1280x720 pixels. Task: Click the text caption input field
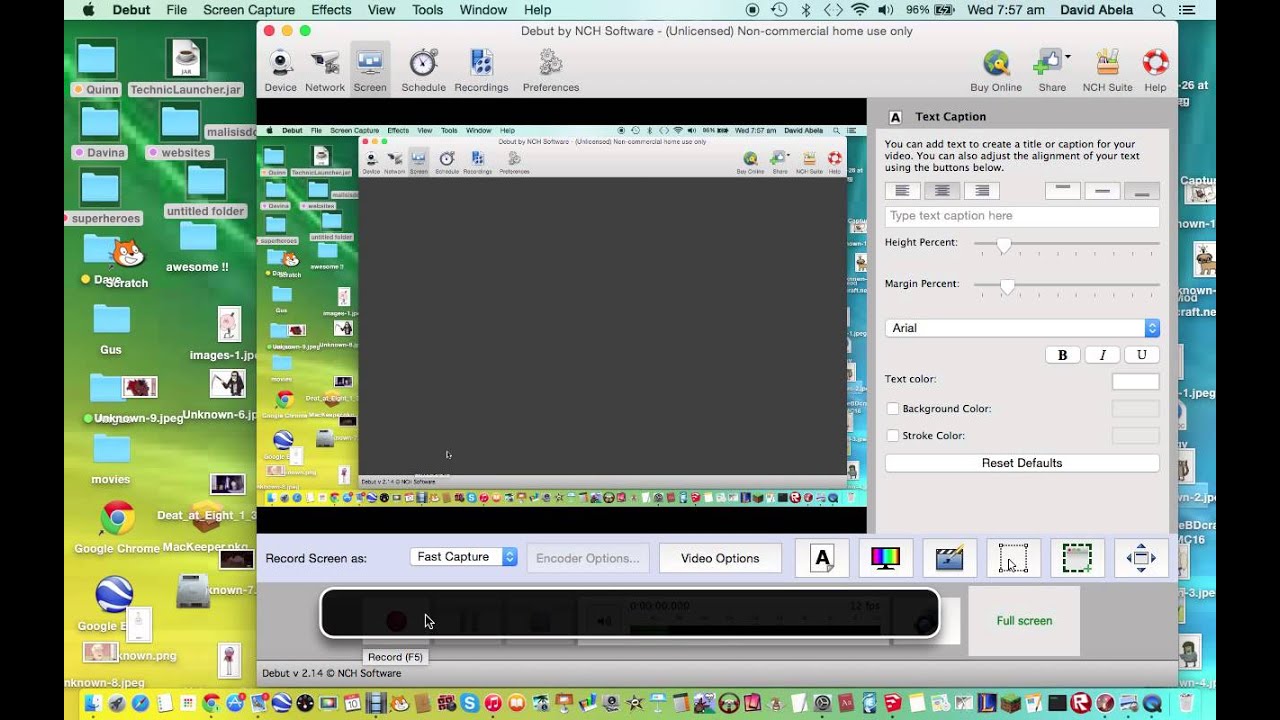click(x=1022, y=216)
